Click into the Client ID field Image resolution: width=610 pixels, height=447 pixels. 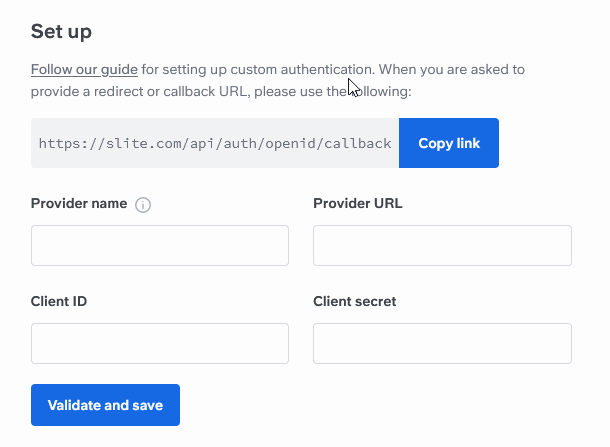160,344
